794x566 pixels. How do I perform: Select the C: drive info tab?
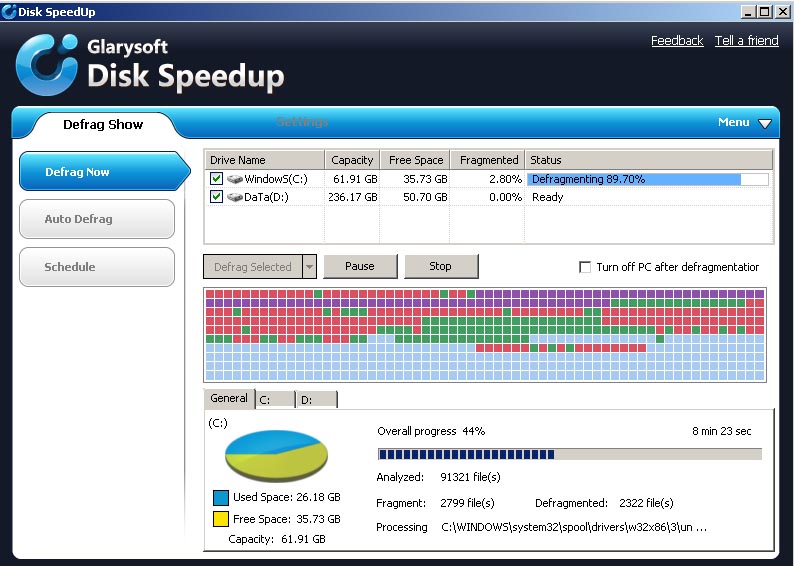point(275,399)
